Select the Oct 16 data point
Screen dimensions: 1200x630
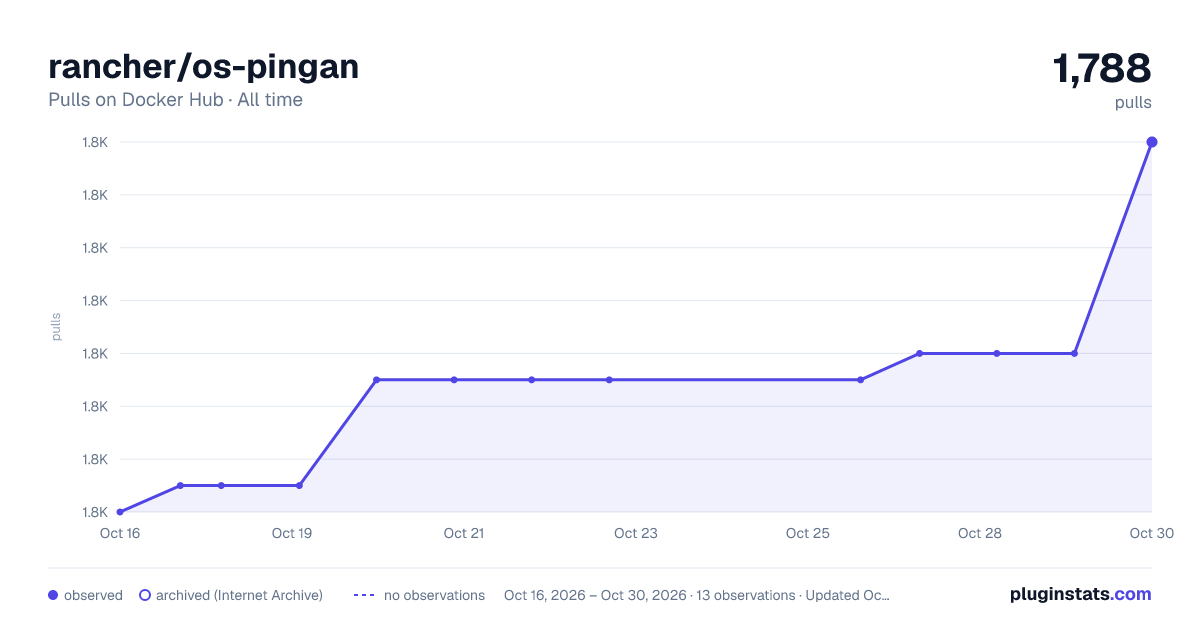120,512
